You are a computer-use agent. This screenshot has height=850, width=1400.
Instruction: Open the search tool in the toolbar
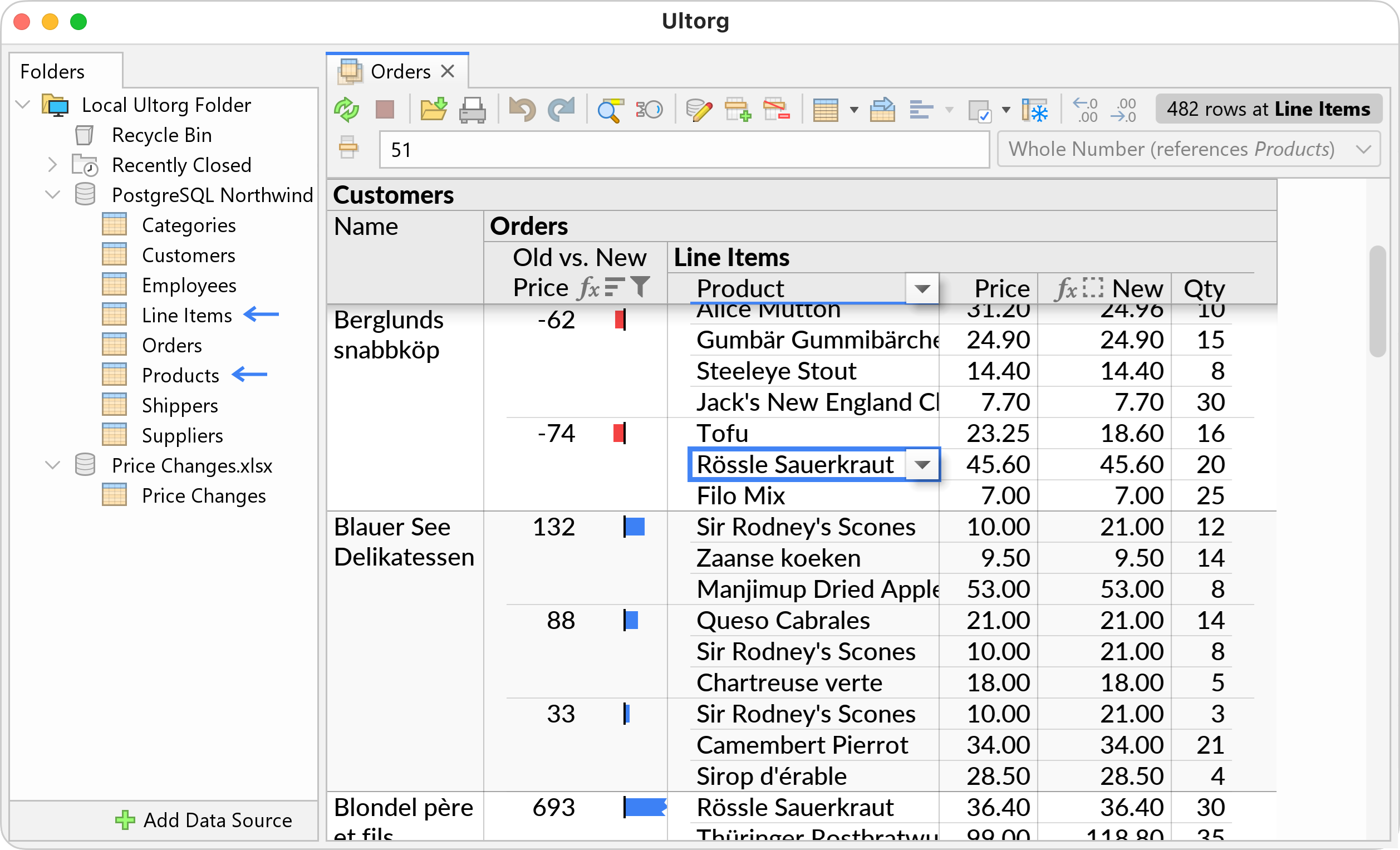610,109
